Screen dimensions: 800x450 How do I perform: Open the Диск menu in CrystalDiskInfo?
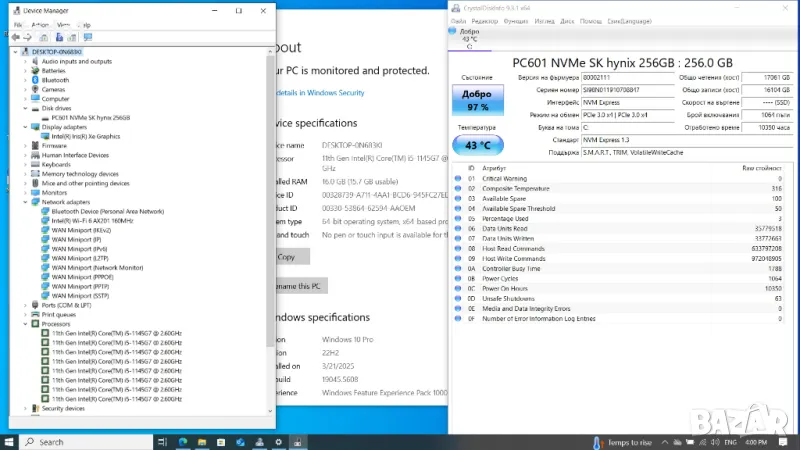567,20
